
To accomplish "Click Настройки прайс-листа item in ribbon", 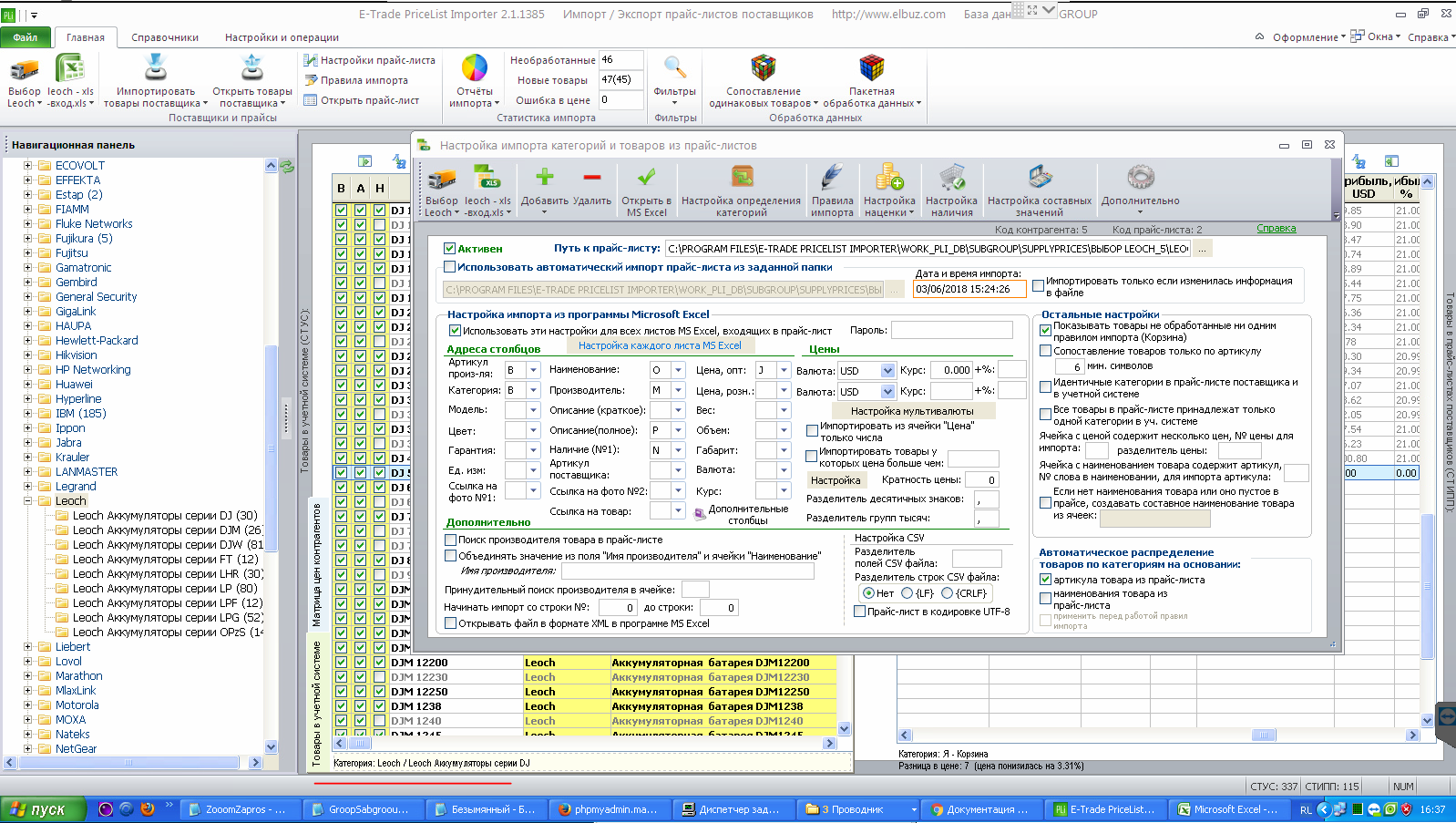I will [x=369, y=60].
